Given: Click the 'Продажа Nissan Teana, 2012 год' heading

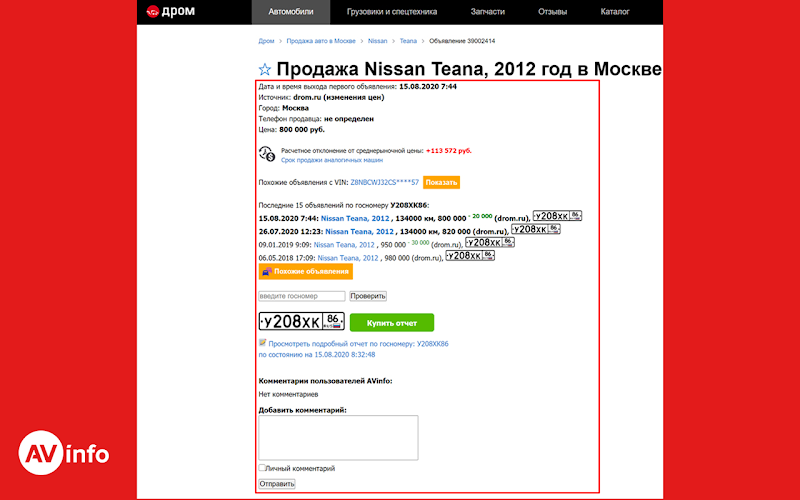Looking at the screenshot, I should (468, 69).
